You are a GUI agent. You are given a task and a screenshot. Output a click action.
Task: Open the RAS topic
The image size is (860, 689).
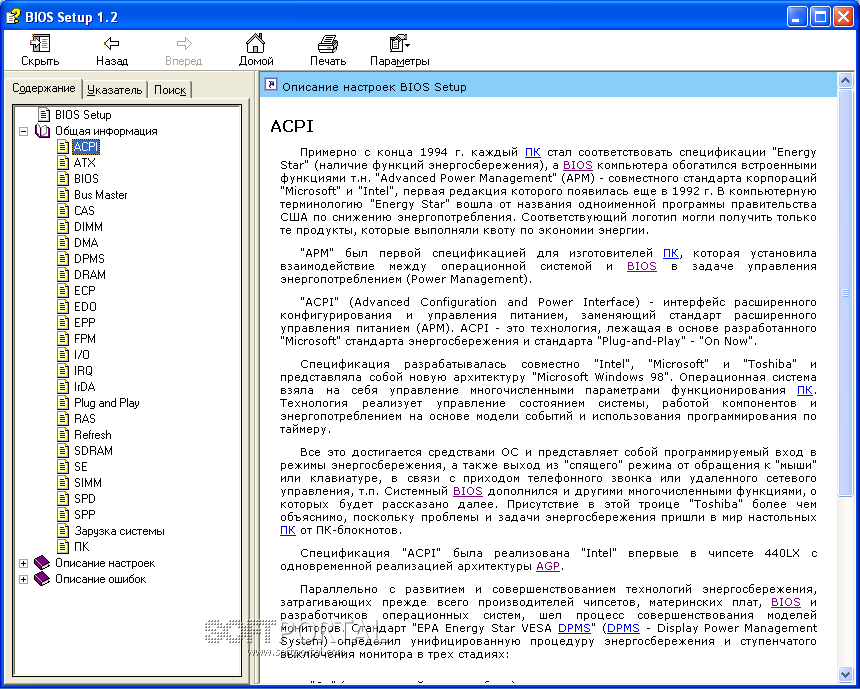pyautogui.click(x=84, y=419)
